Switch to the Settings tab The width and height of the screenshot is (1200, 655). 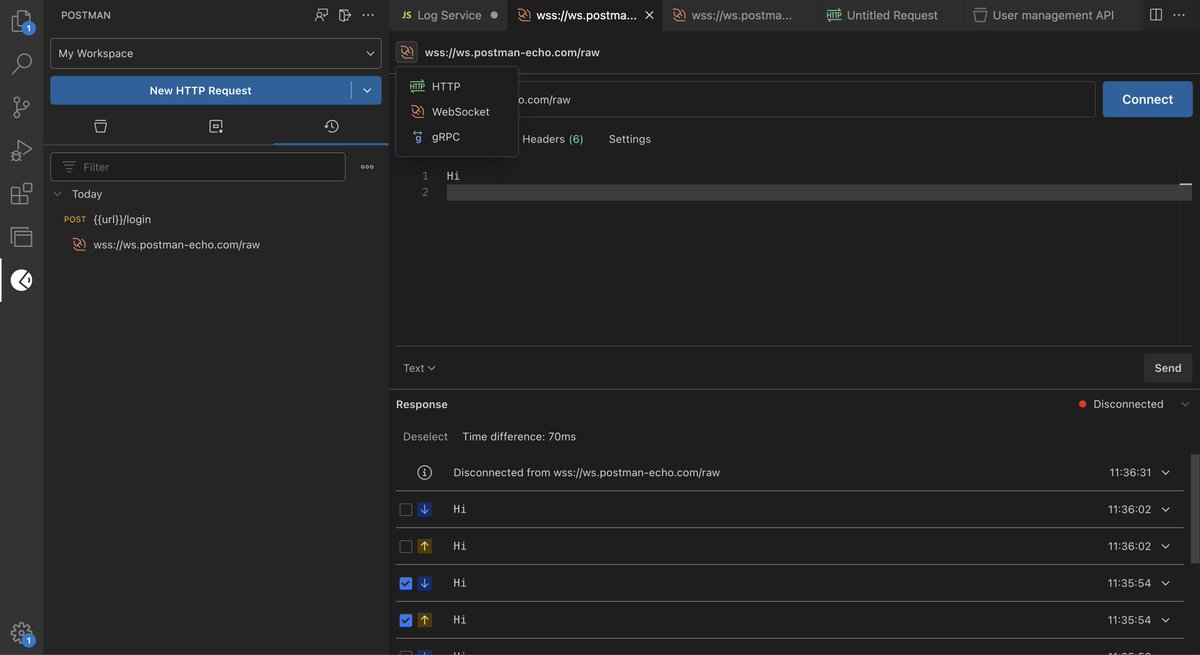(630, 139)
